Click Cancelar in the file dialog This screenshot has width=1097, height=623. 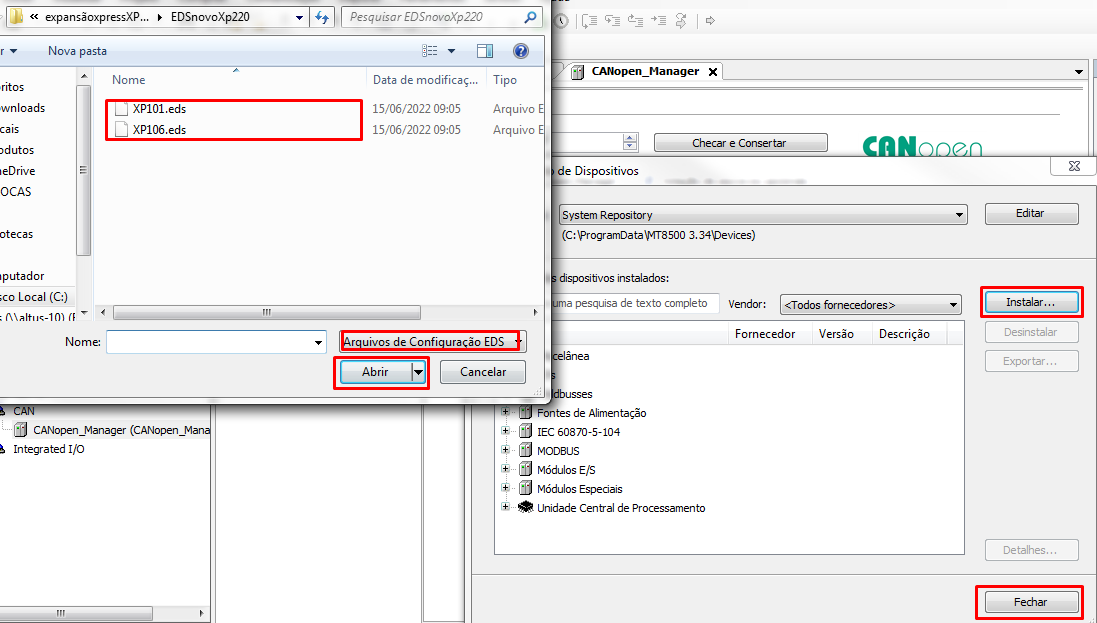[483, 372]
